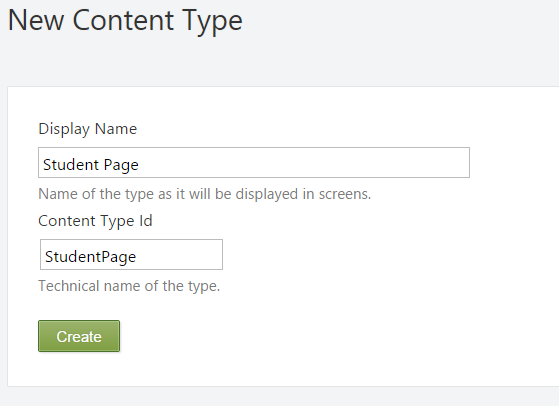Screen dimensions: 559x406
Task: Click the New Content Type heading
Action: 125,21
